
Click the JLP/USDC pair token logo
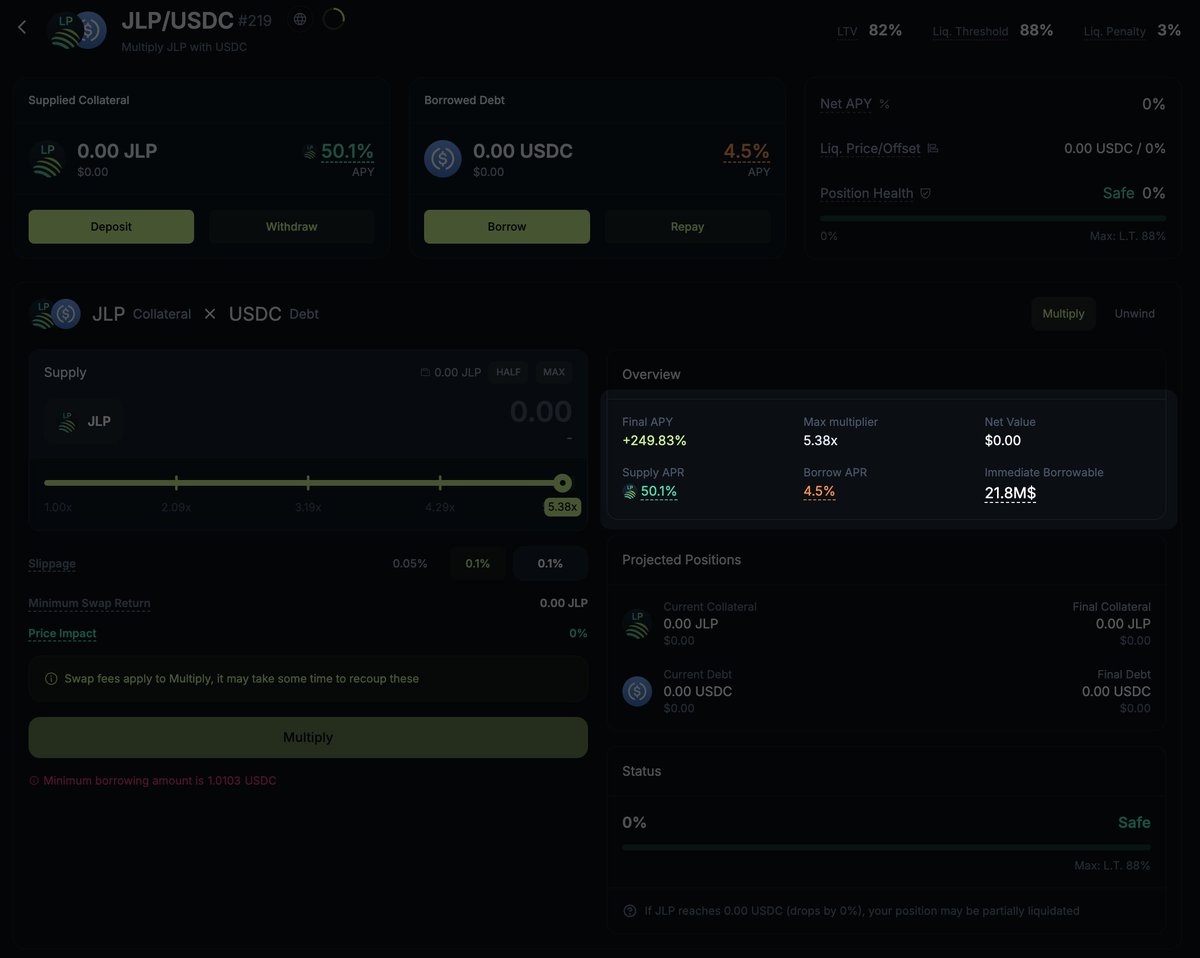(77, 30)
